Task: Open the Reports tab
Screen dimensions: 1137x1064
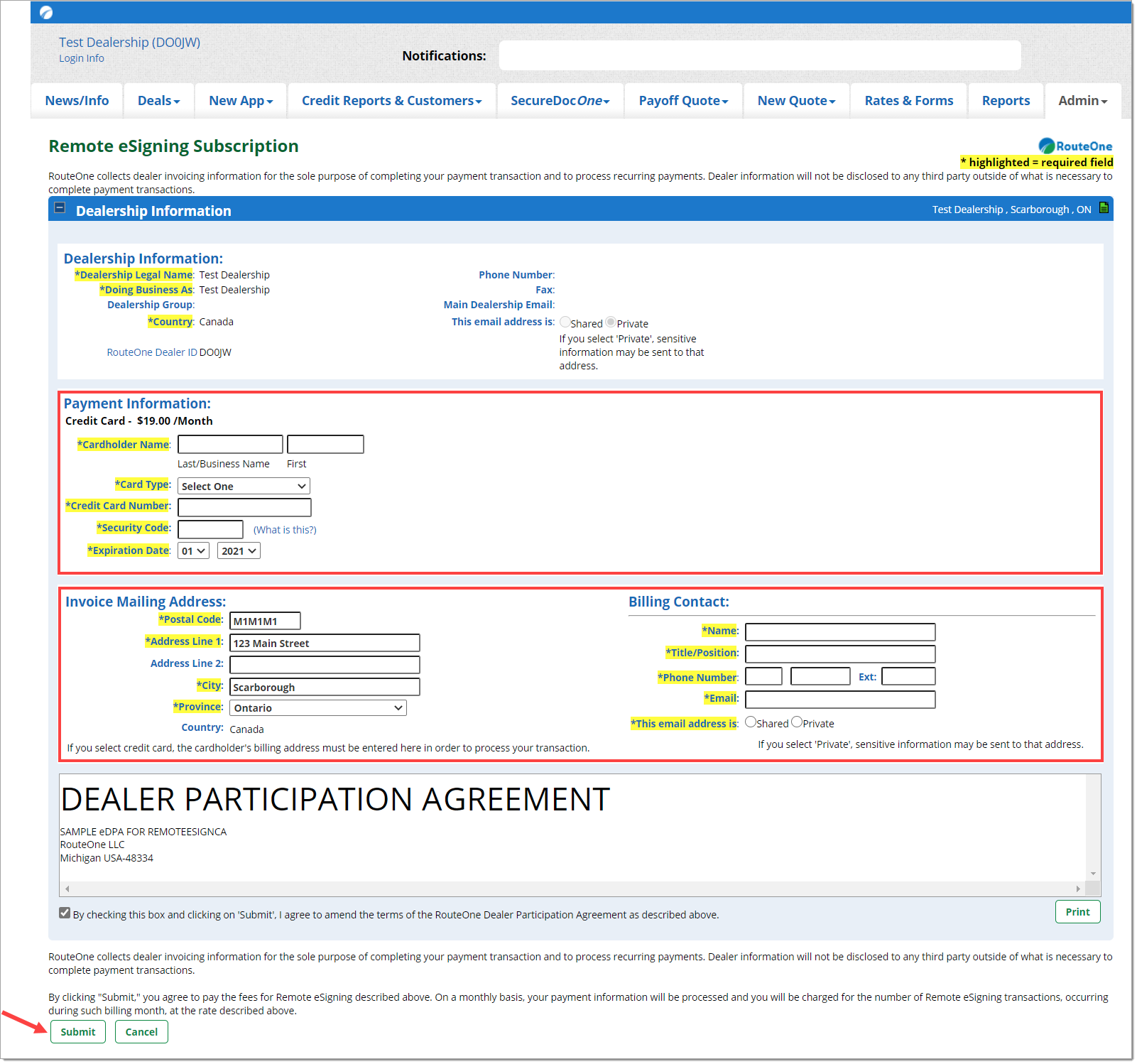Action: [x=1006, y=101]
